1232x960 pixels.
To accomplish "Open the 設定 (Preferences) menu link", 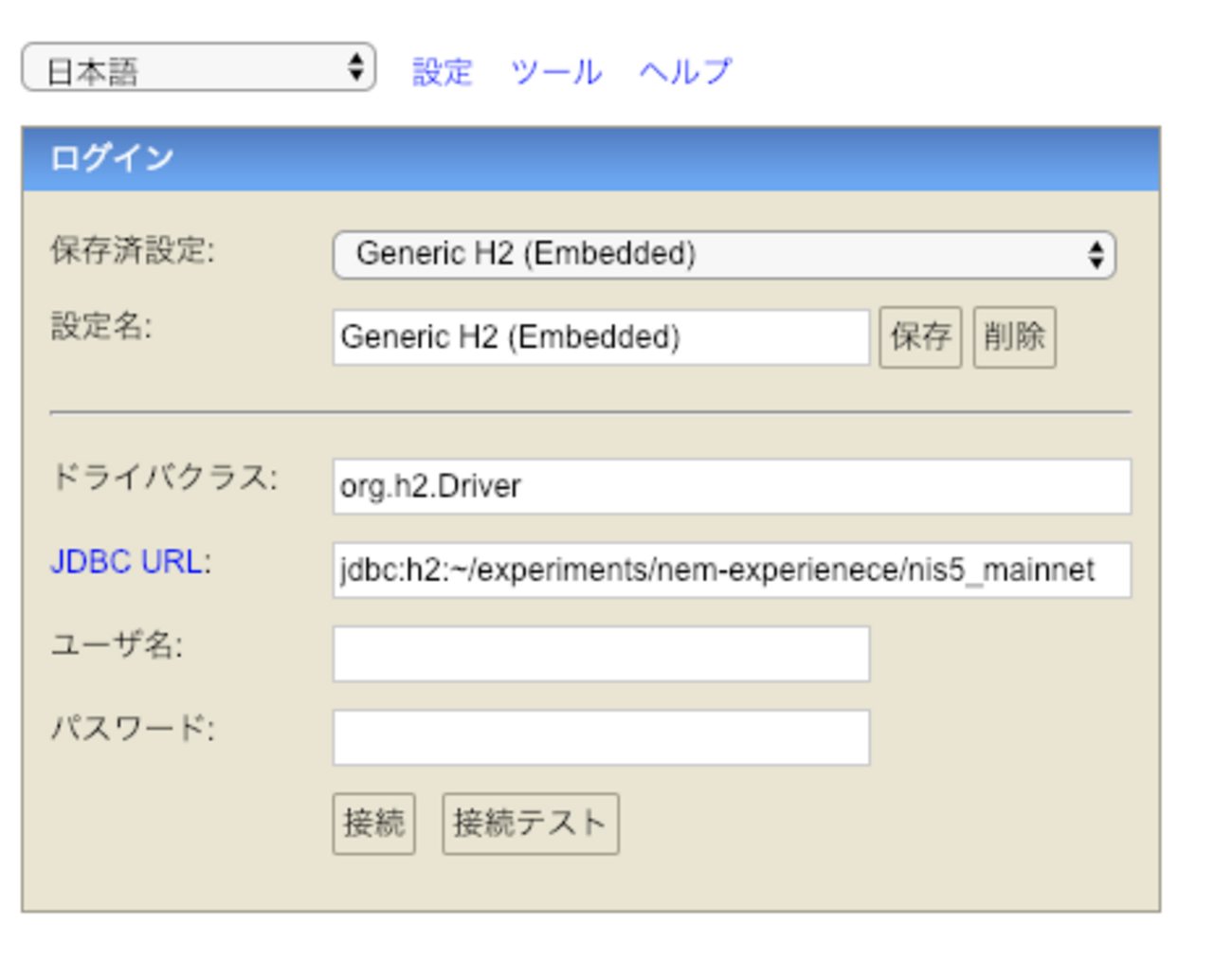I will pos(440,71).
